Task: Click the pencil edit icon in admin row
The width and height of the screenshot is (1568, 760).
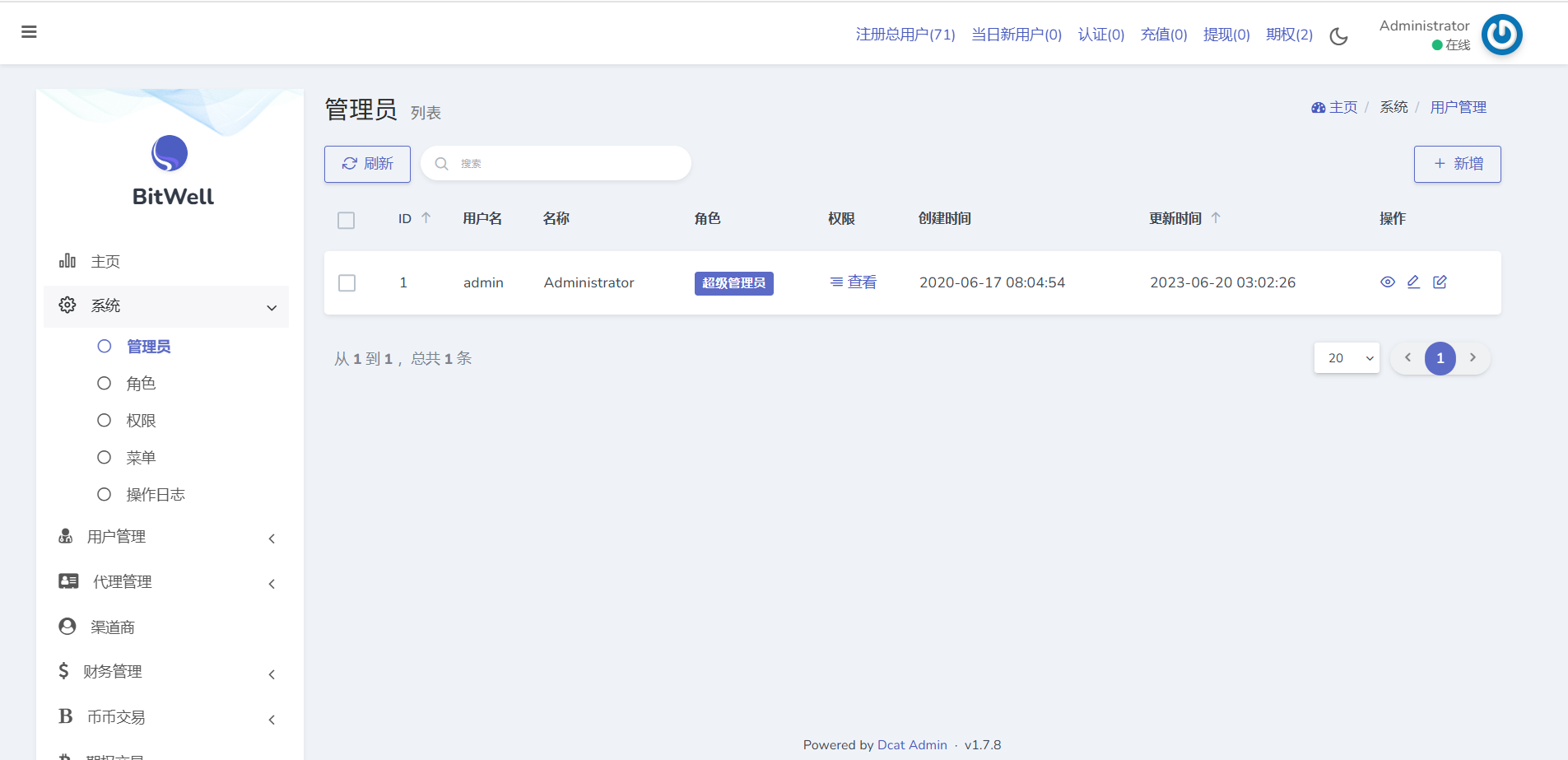Action: (x=1413, y=282)
